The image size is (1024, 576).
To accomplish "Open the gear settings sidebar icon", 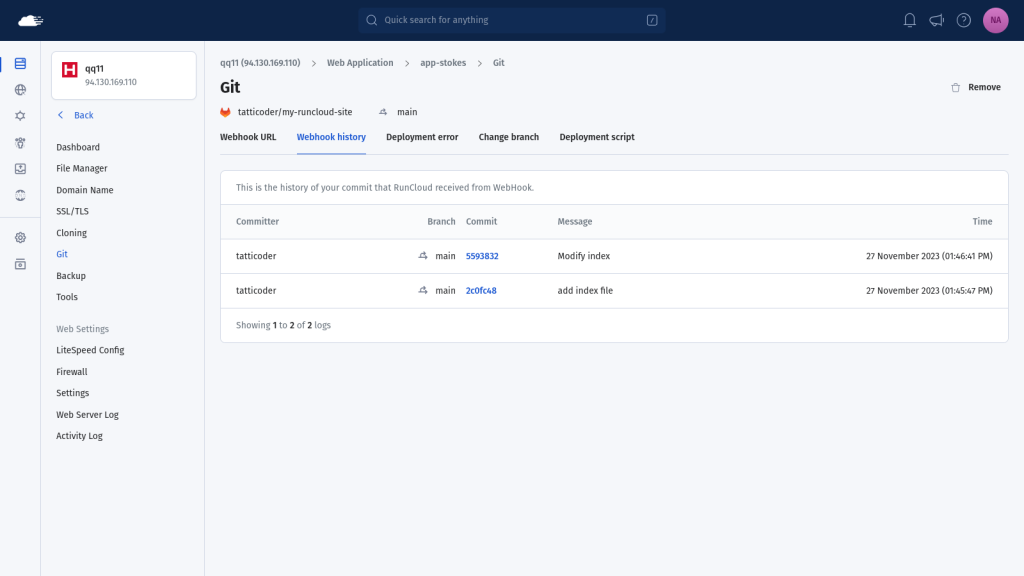I will (20, 238).
